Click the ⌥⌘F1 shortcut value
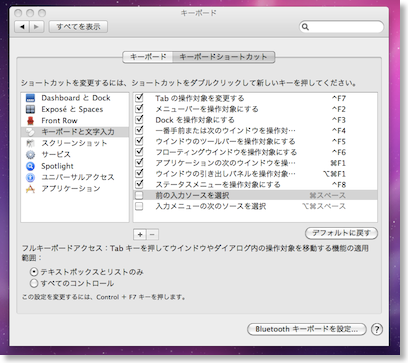408x363 pixels. (335, 174)
